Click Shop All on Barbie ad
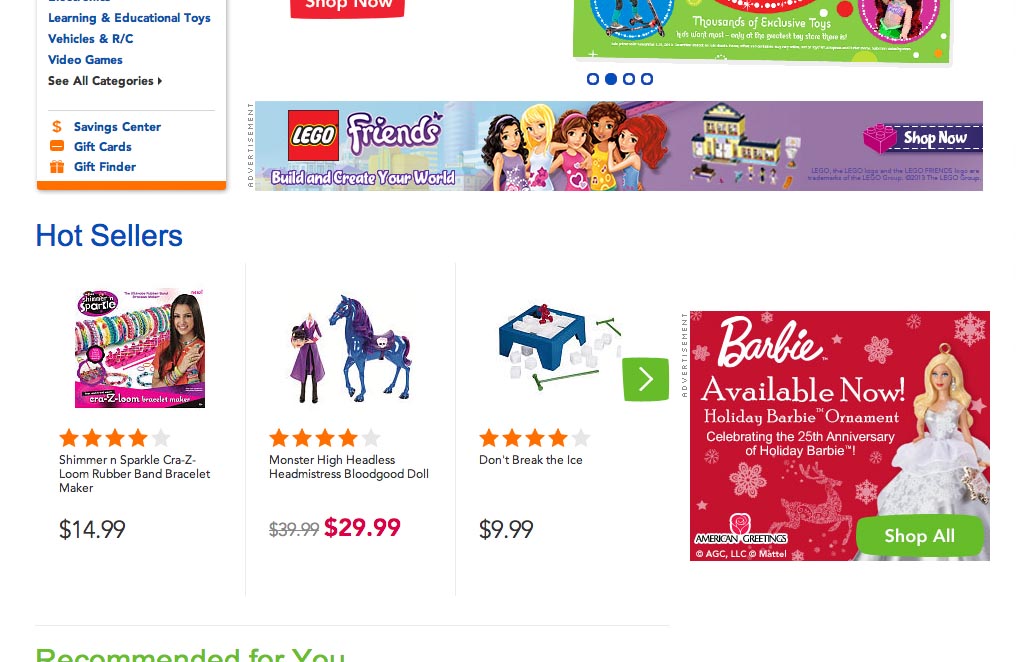Viewport: 1023px width, 662px height. [x=919, y=536]
